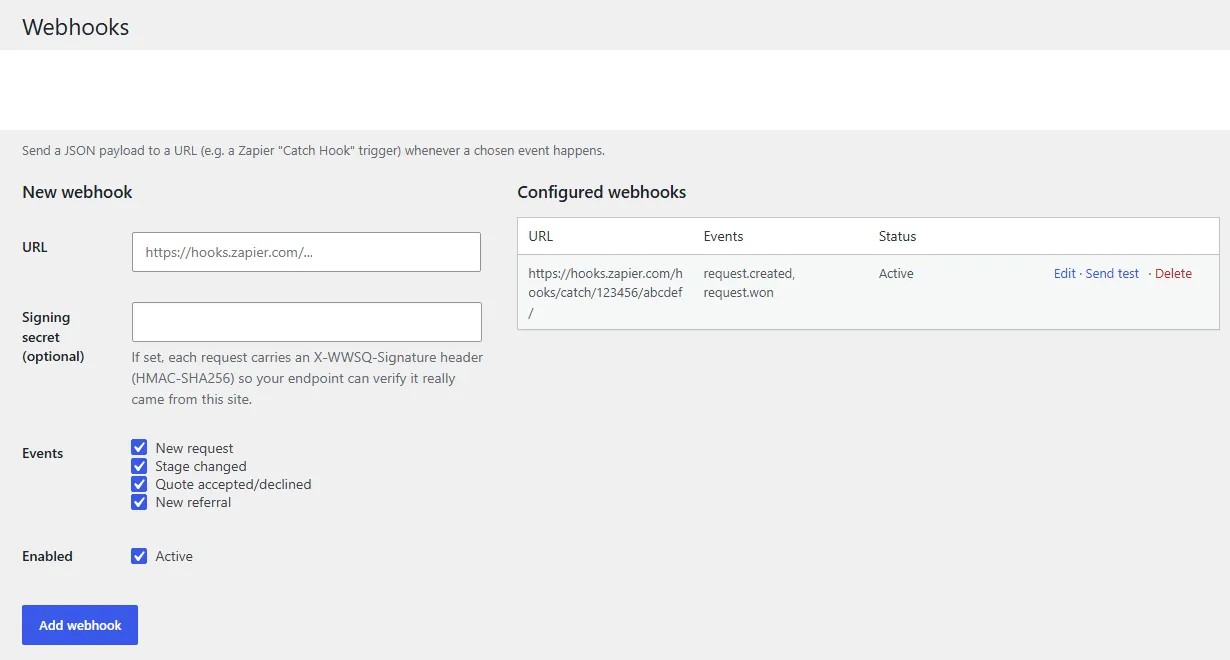Click the Webhooks page title
Screen dimensions: 1230x660
[76, 27]
